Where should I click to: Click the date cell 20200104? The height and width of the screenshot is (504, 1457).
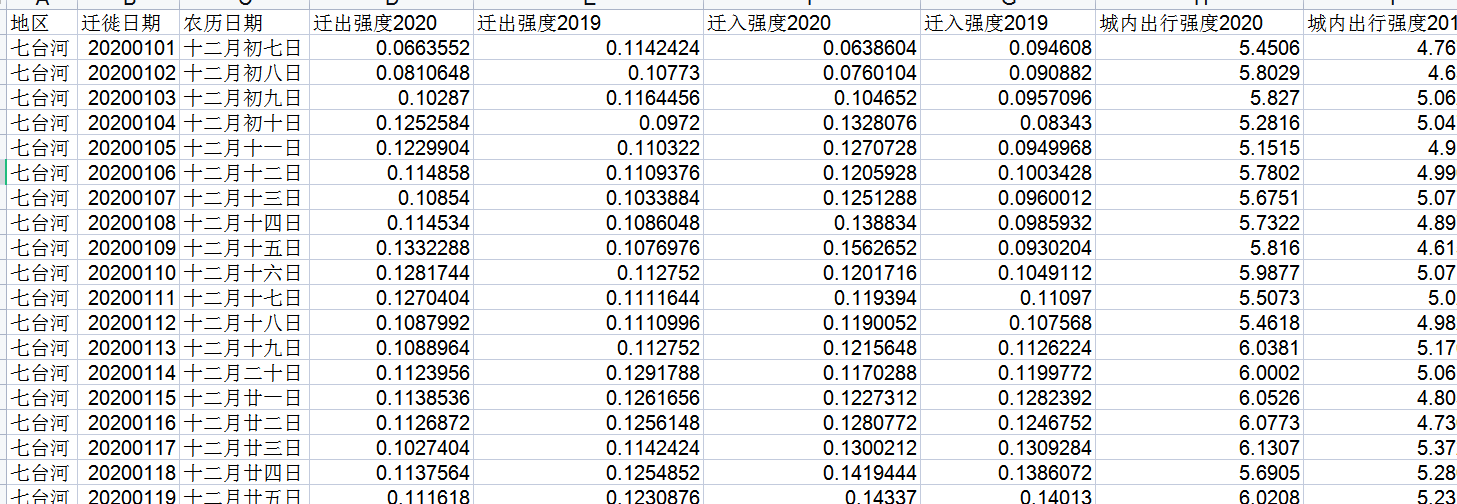point(128,123)
